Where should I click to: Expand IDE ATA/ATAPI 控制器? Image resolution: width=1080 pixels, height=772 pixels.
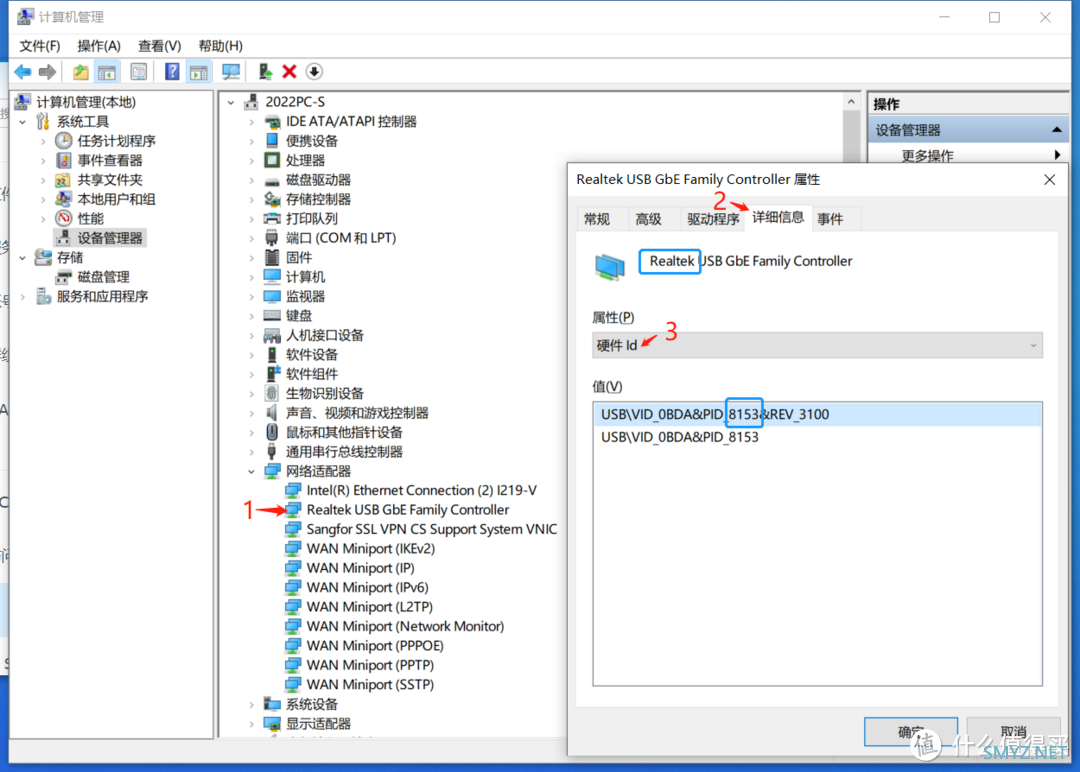coord(251,122)
